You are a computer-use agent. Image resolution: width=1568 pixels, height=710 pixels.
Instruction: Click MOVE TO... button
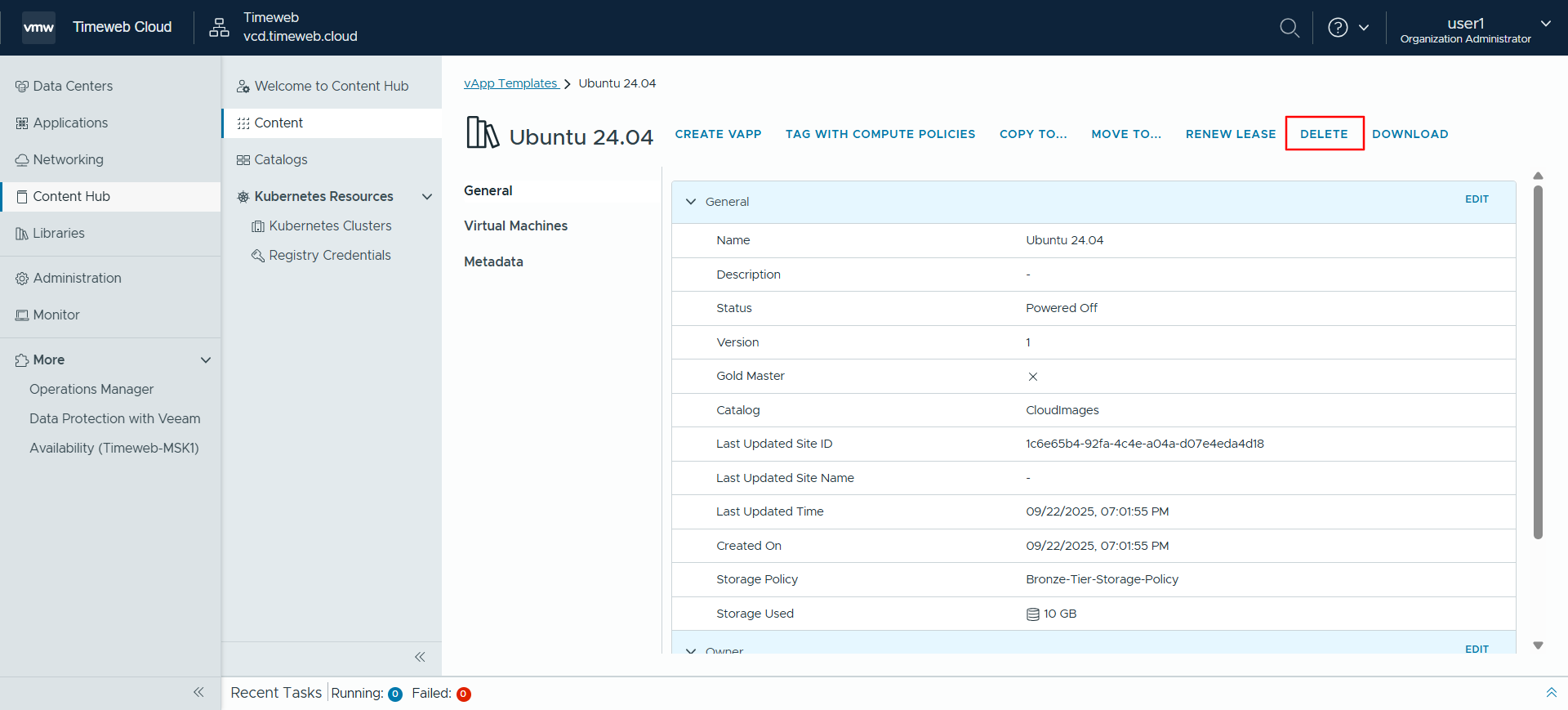1126,134
